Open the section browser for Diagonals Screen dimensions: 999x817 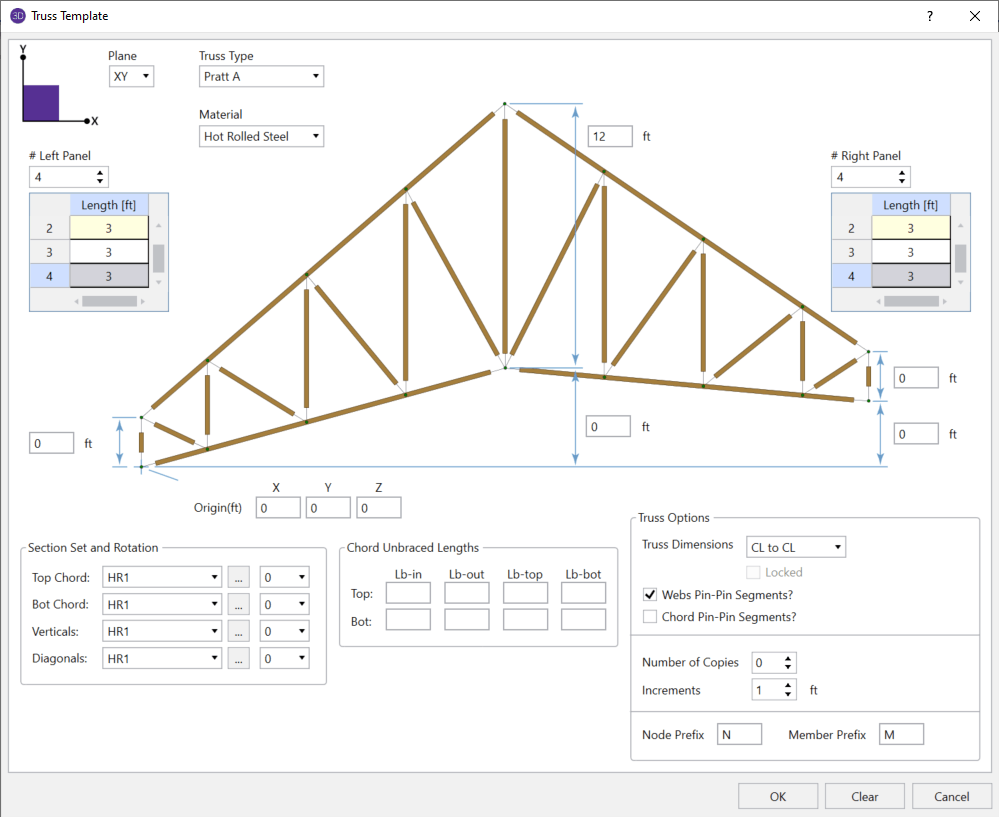(238, 658)
